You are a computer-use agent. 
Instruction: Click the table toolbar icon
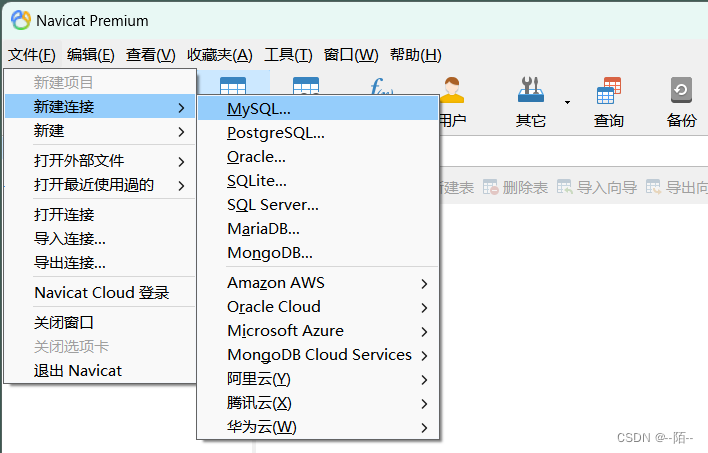point(233,85)
